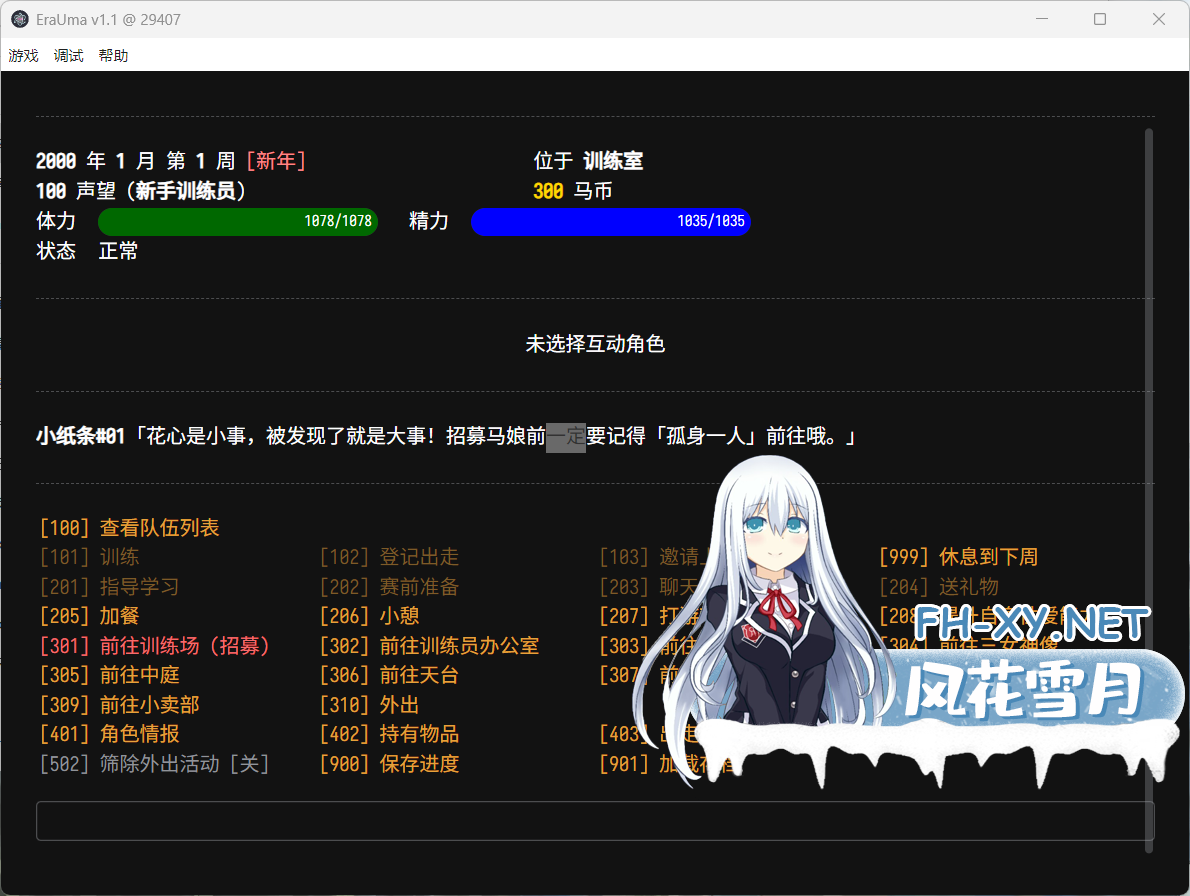This screenshot has width=1190, height=896.
Task: Go to [301] 前往训练场（招募）
Action: tap(155, 646)
